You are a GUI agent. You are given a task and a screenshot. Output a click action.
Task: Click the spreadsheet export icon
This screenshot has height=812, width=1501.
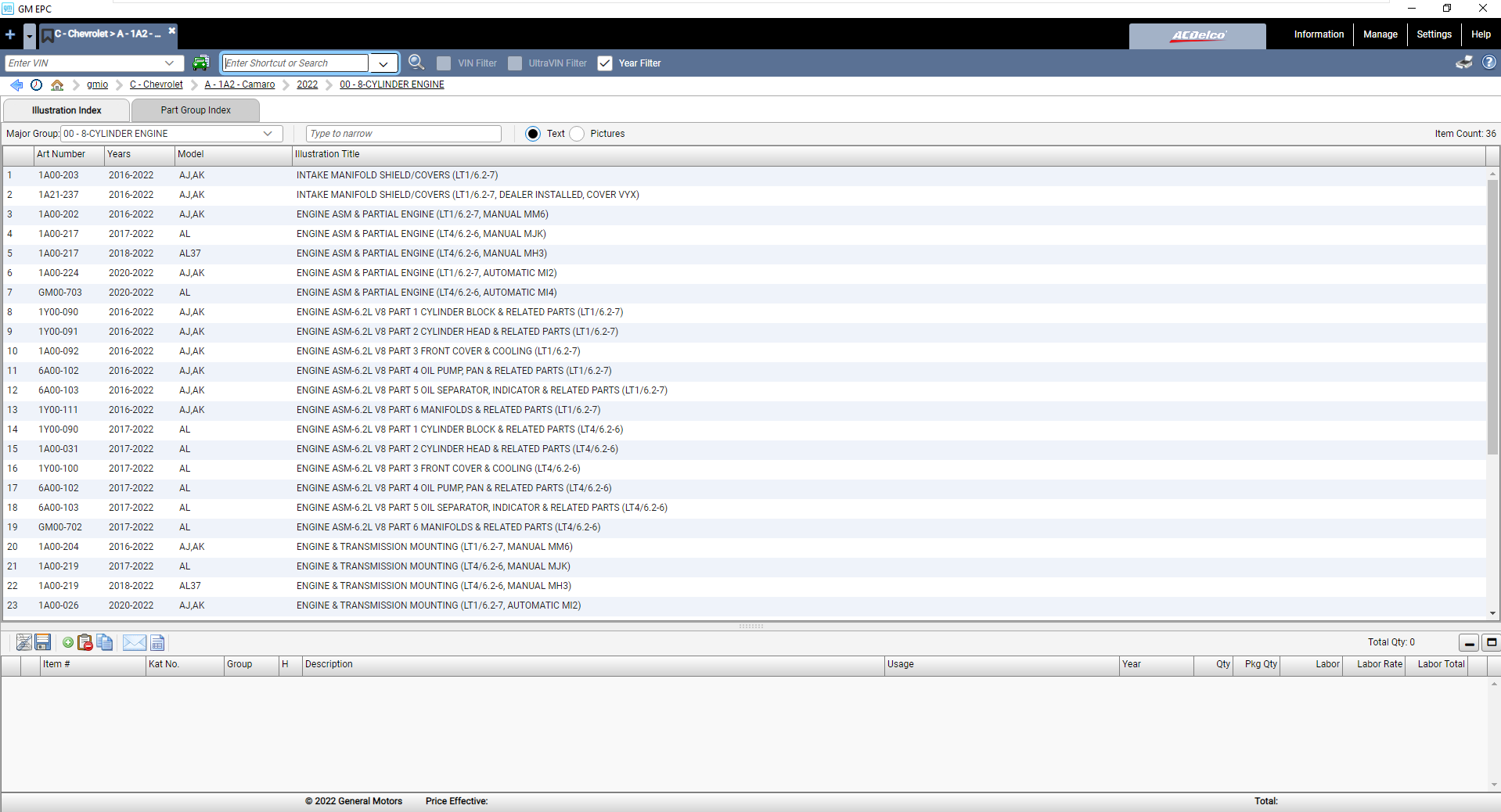[x=157, y=642]
